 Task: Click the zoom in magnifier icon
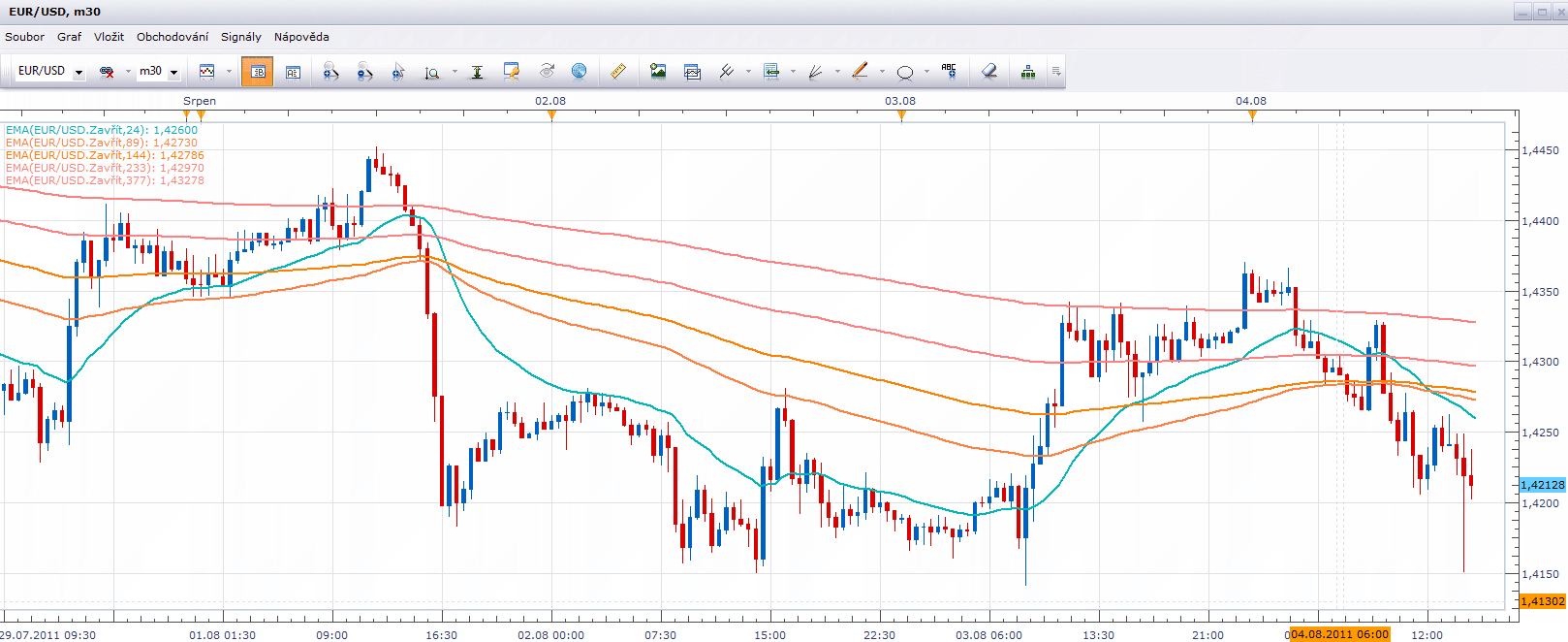[330, 72]
